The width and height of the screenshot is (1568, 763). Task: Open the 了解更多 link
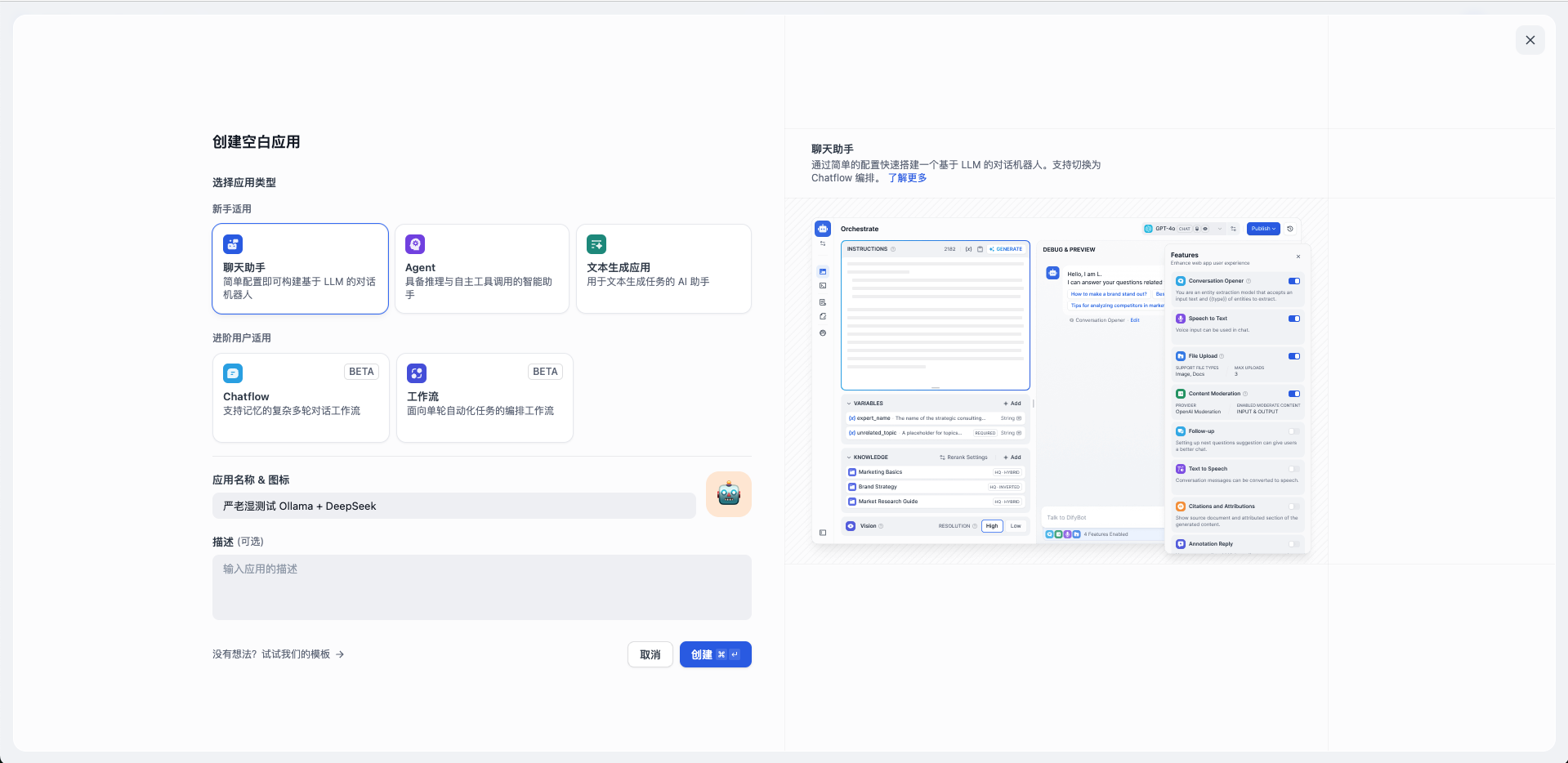tap(907, 178)
